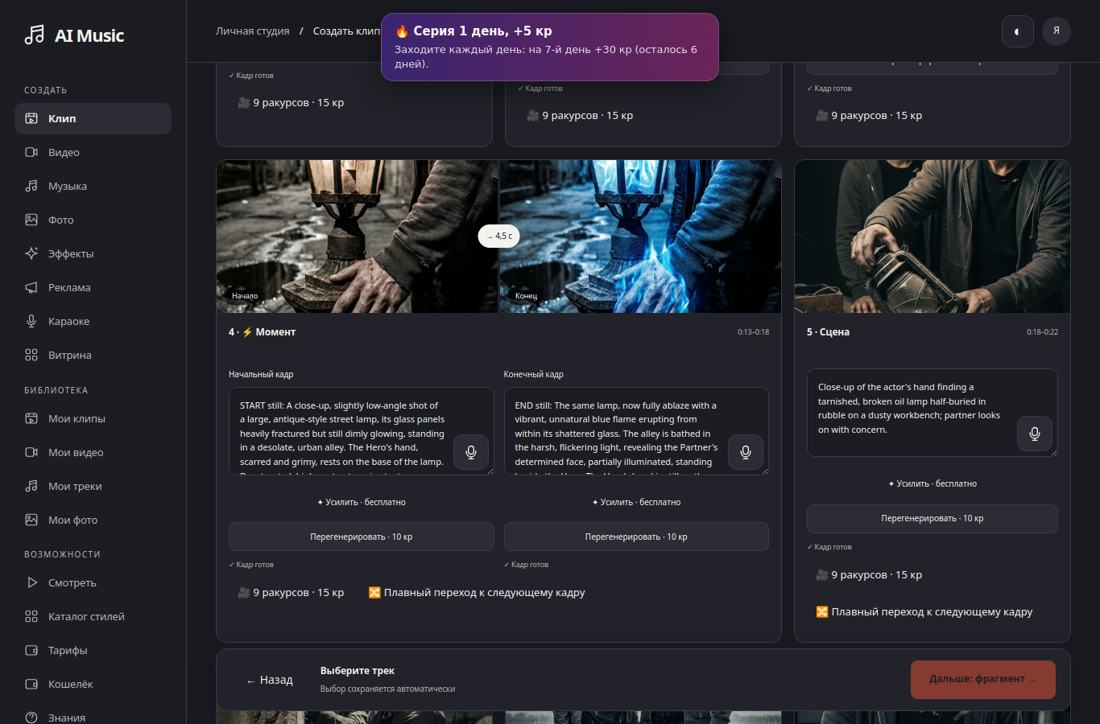Click microphone in Конечный кадр prompt

745,452
